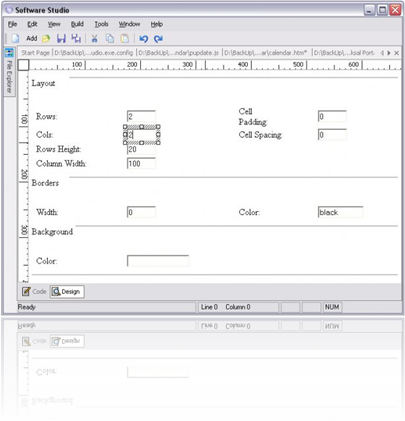Image resolution: width=405 pixels, height=421 pixels.
Task: Click the side panel icon above File Explorer
Action: tap(9, 52)
